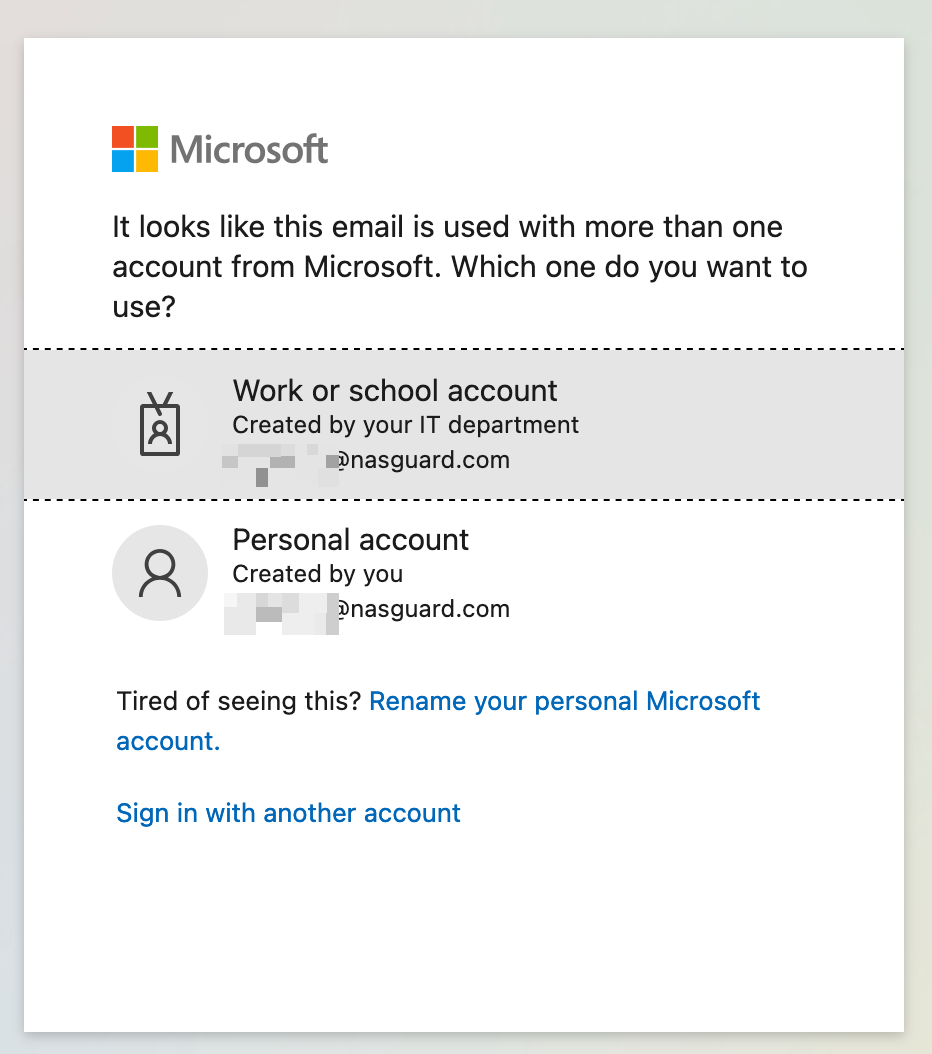Click the red square in Microsoft logo
The image size is (932, 1054).
coord(123,137)
